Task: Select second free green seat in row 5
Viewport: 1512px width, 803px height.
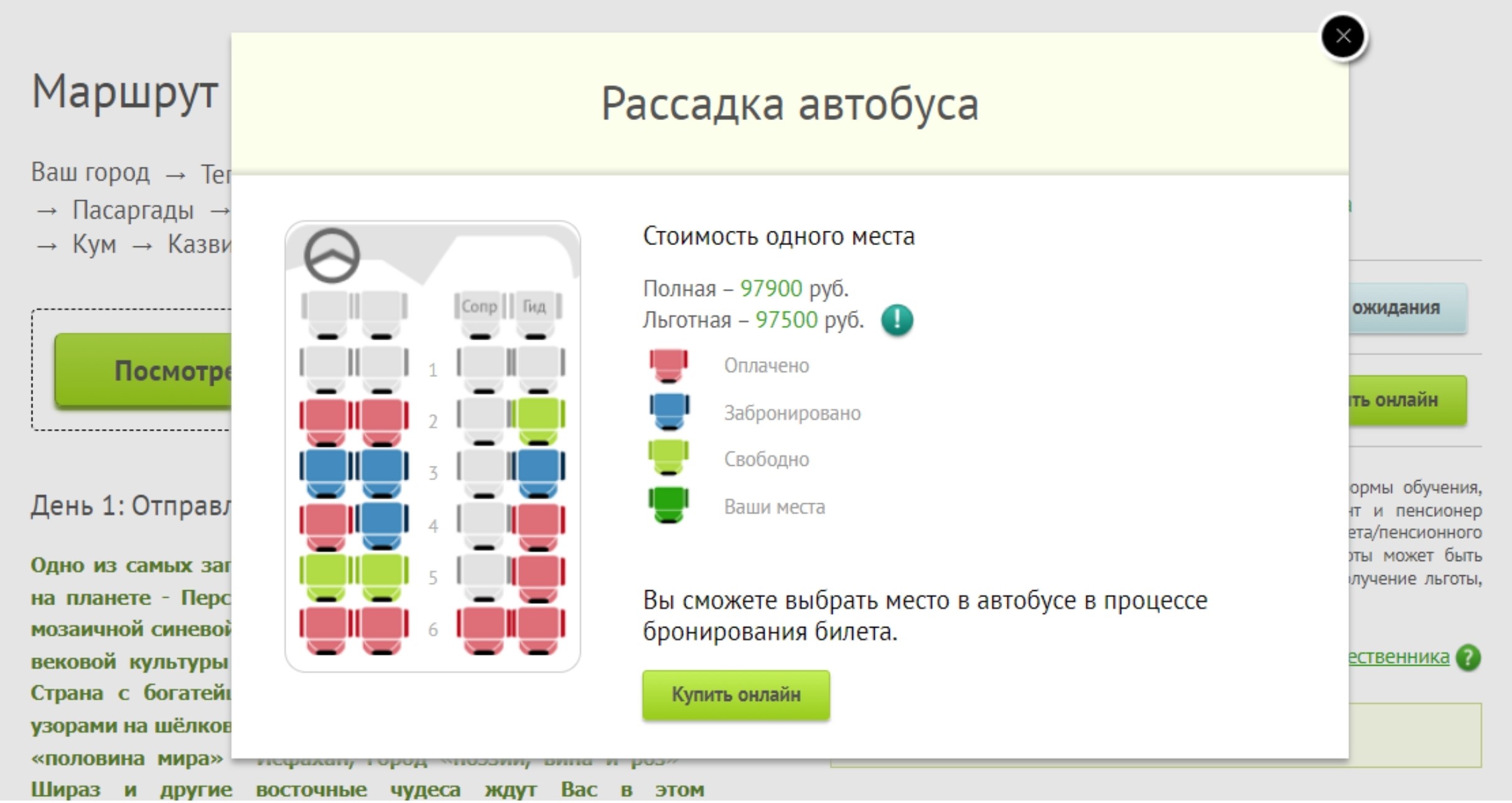Action: coord(381,576)
